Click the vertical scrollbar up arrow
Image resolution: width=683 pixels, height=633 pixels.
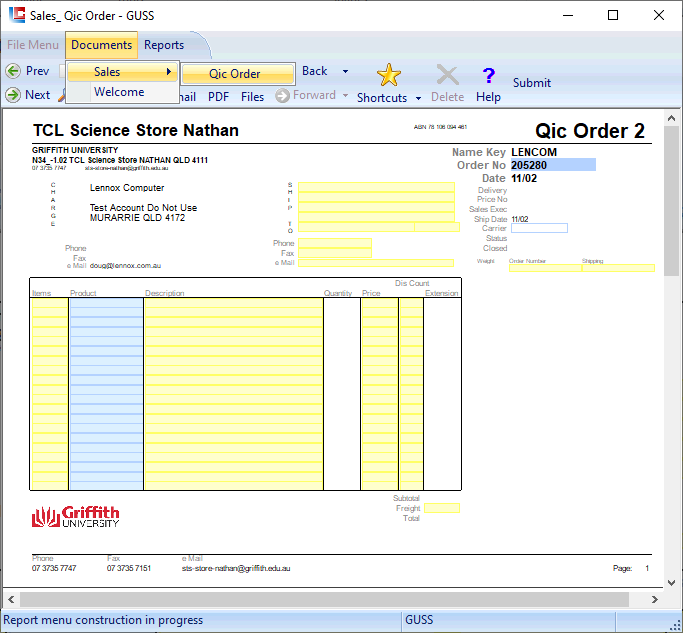tap(671, 118)
